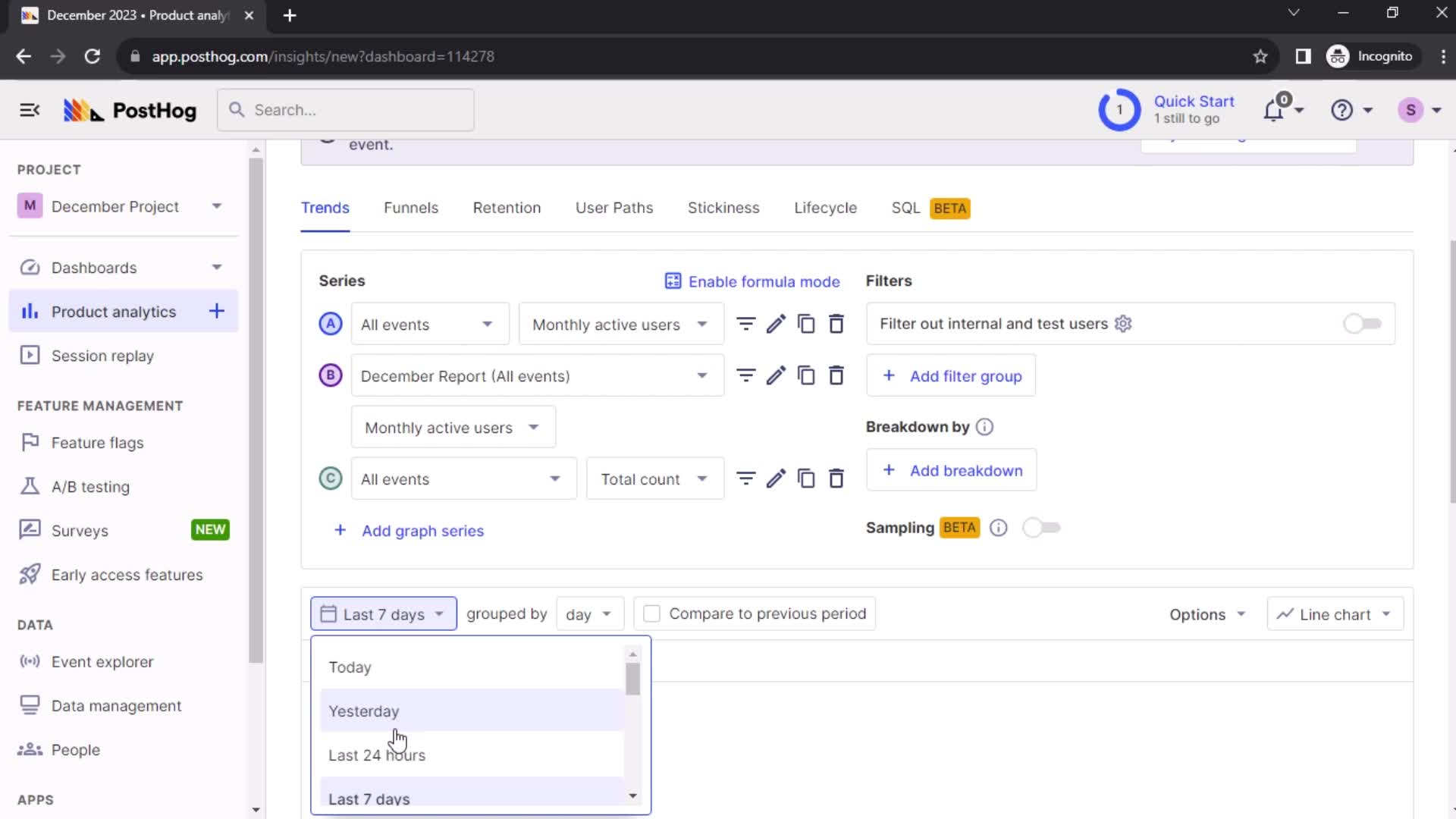This screenshot has height=819, width=1456.
Task: Click the delete icon for series C
Action: (x=837, y=479)
